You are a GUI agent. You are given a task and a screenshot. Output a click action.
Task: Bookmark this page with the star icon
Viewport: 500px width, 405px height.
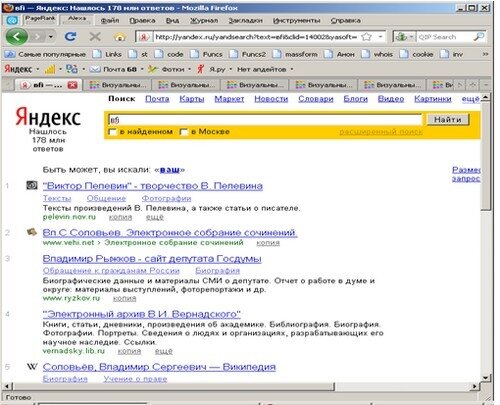pos(367,37)
